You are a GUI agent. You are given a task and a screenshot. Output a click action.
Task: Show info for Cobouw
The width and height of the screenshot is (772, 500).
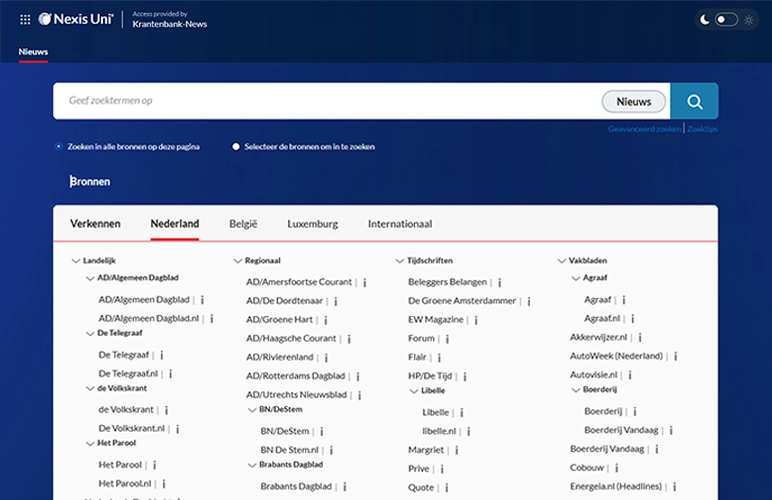[x=616, y=468]
